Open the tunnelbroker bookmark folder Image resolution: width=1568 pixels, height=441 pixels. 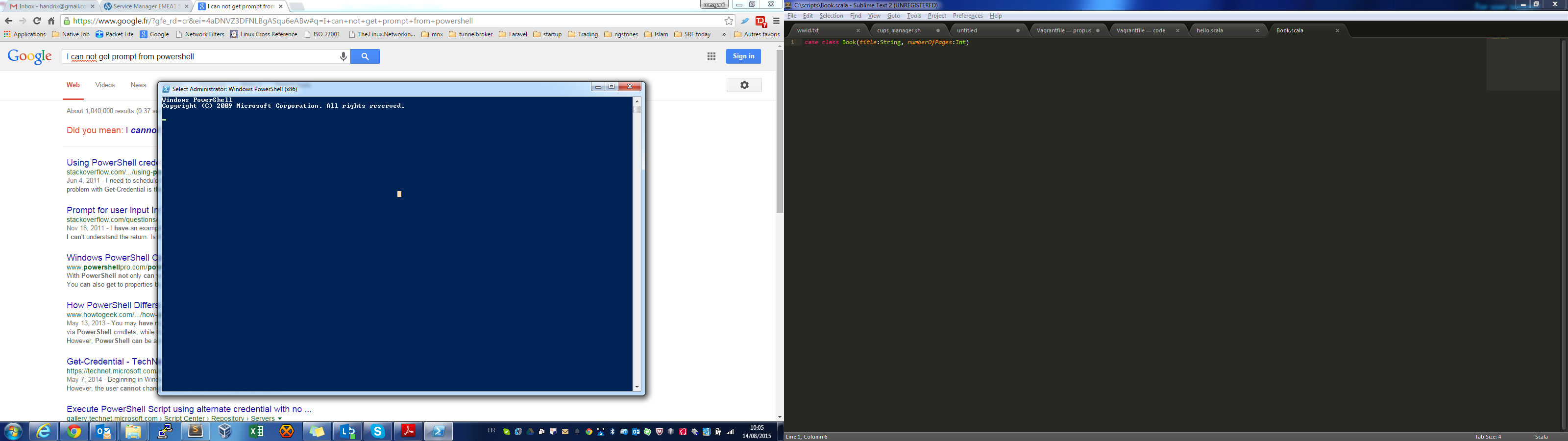pos(470,34)
